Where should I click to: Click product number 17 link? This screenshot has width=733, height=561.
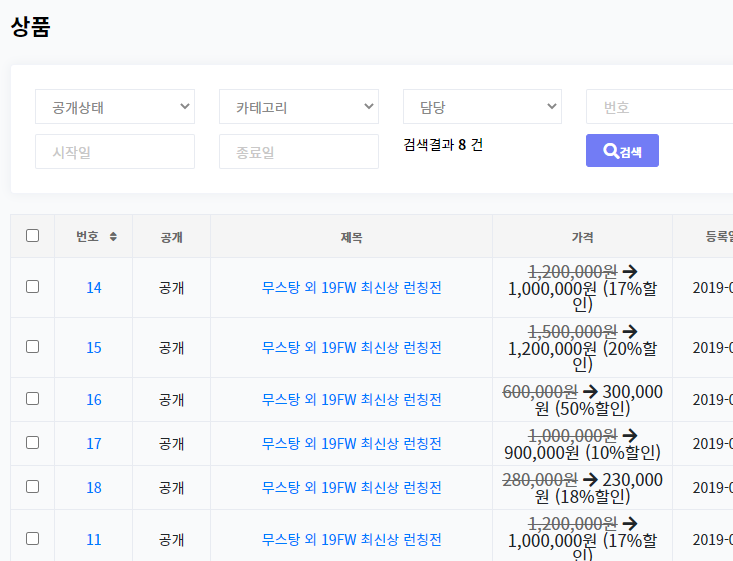(93, 444)
